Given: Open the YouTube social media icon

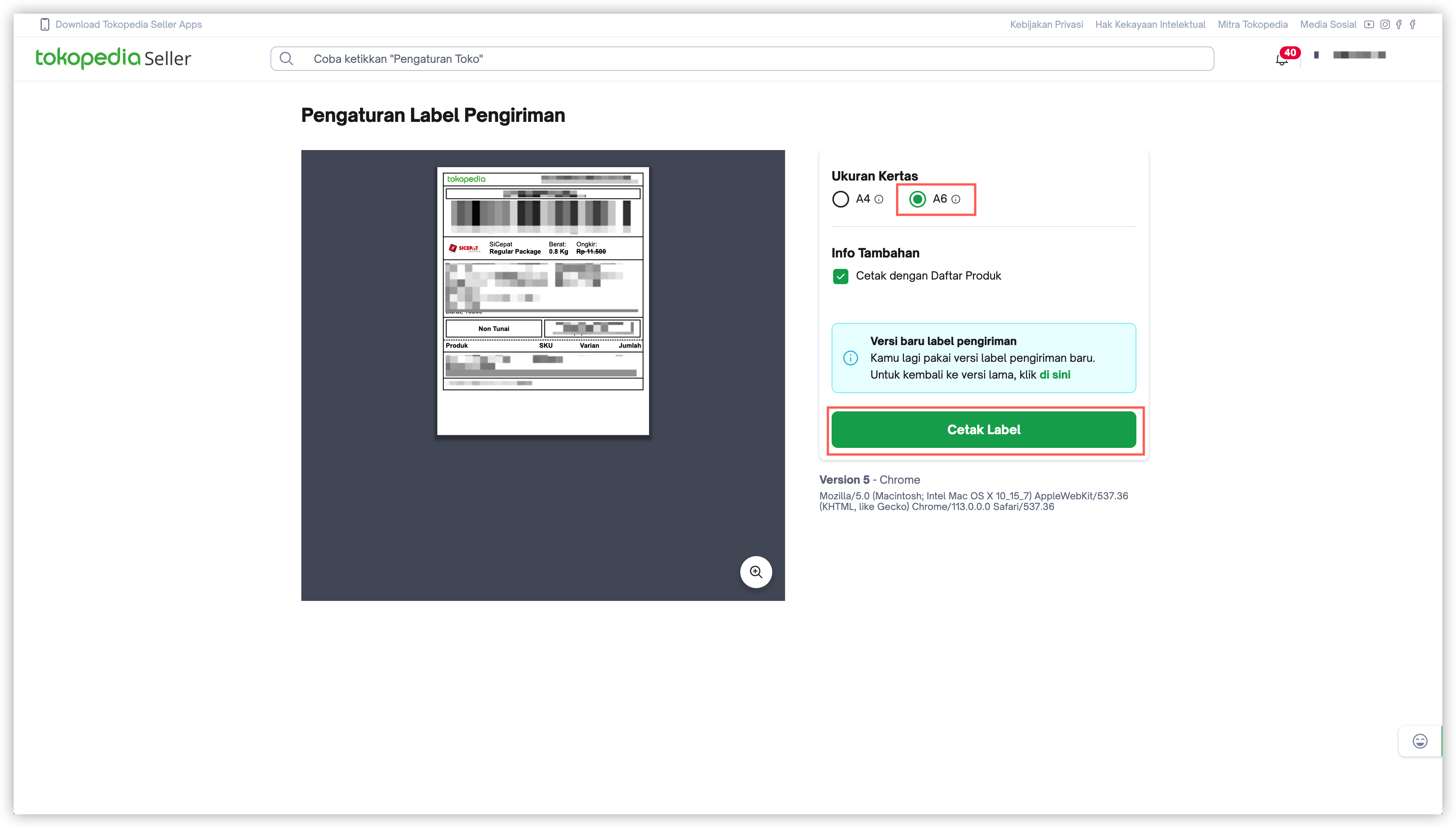Looking at the screenshot, I should [1369, 24].
